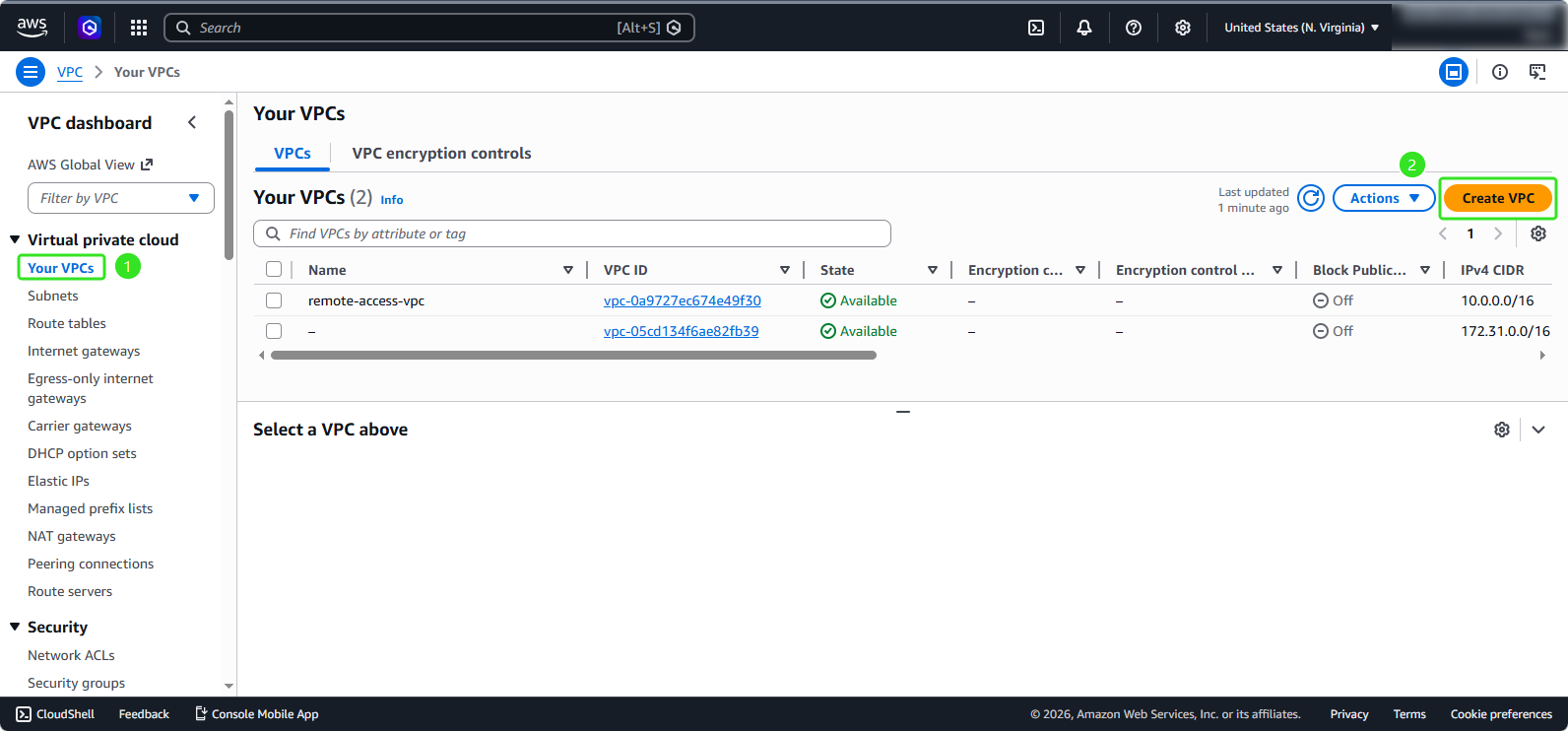Collapse the Virtual private cloud section
Image resolution: width=1568 pixels, height=731 pixels.
pyautogui.click(x=15, y=239)
